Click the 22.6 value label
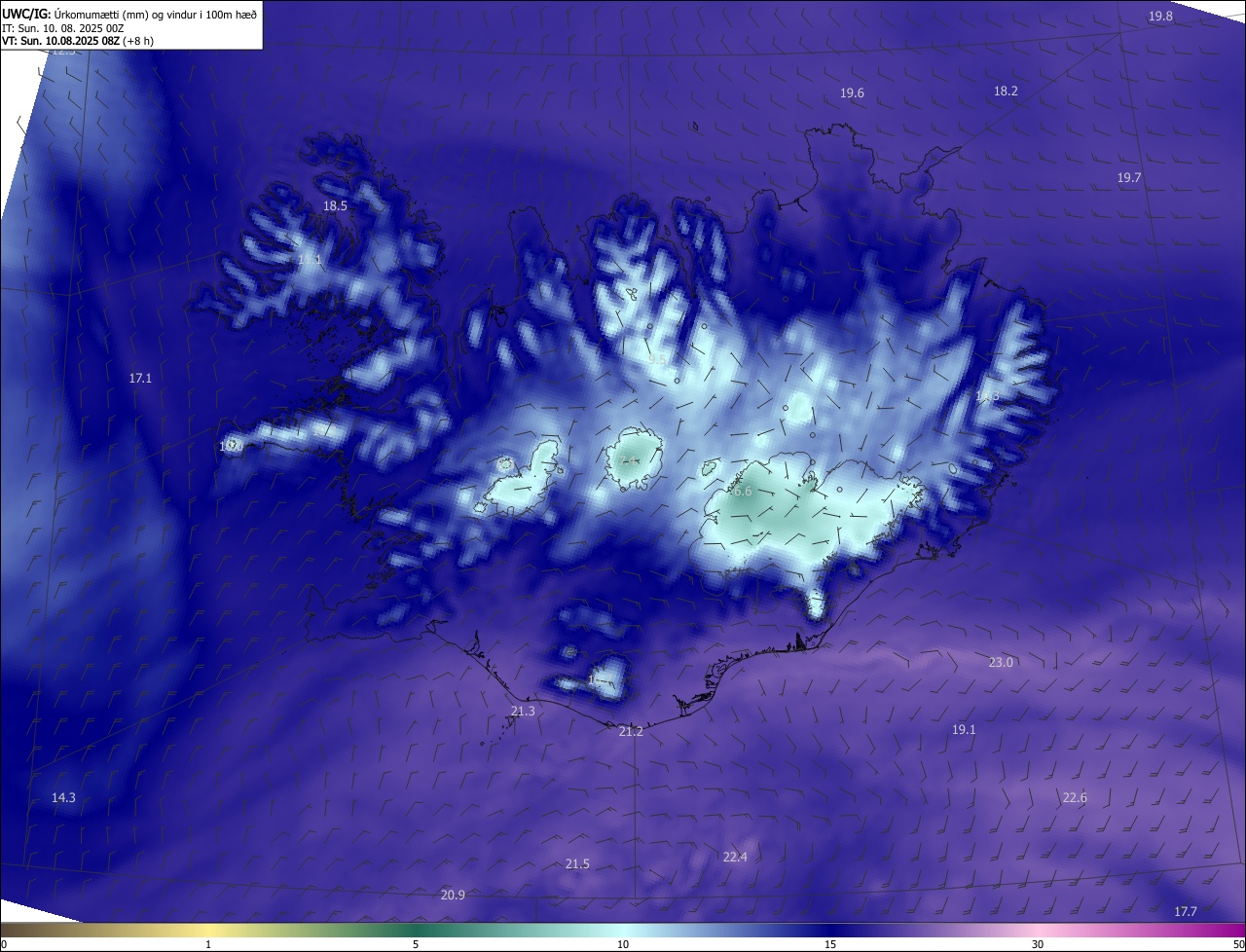The width and height of the screenshot is (1246, 952). click(x=1075, y=797)
